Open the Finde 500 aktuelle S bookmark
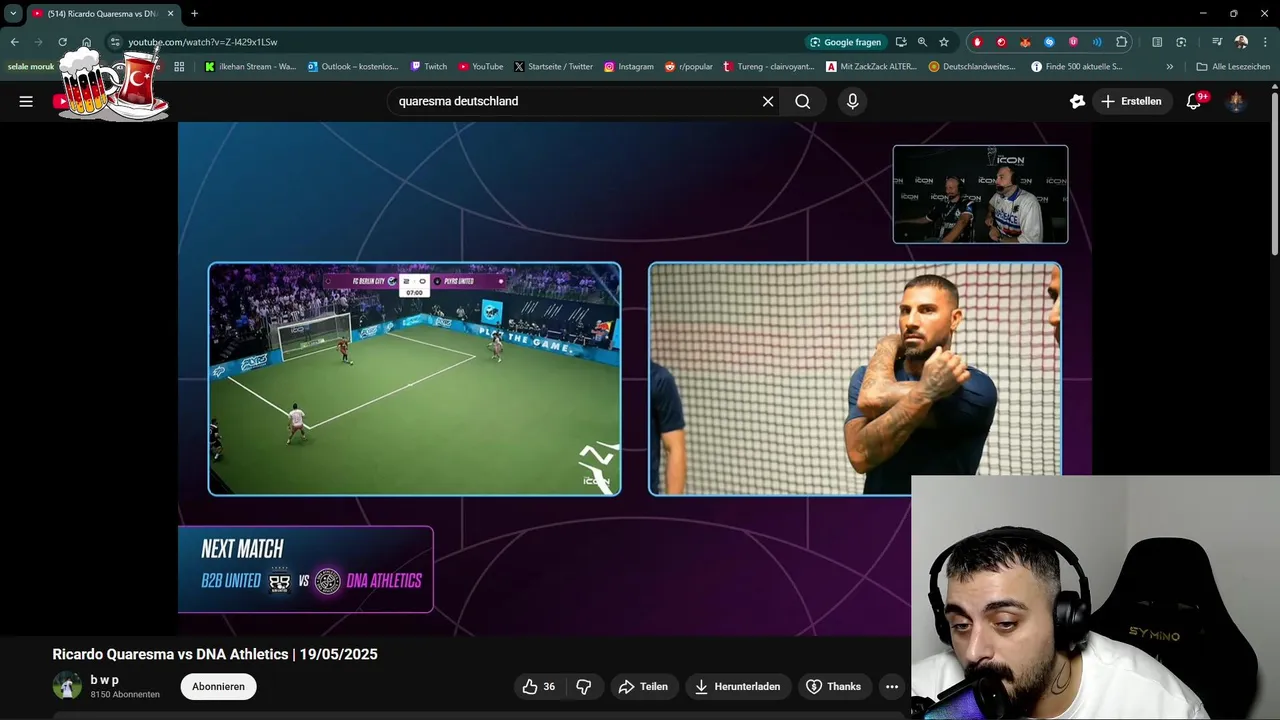 (x=1076, y=67)
